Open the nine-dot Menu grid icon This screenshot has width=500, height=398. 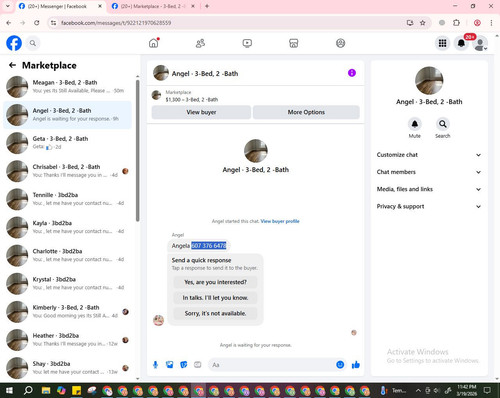(x=442, y=43)
